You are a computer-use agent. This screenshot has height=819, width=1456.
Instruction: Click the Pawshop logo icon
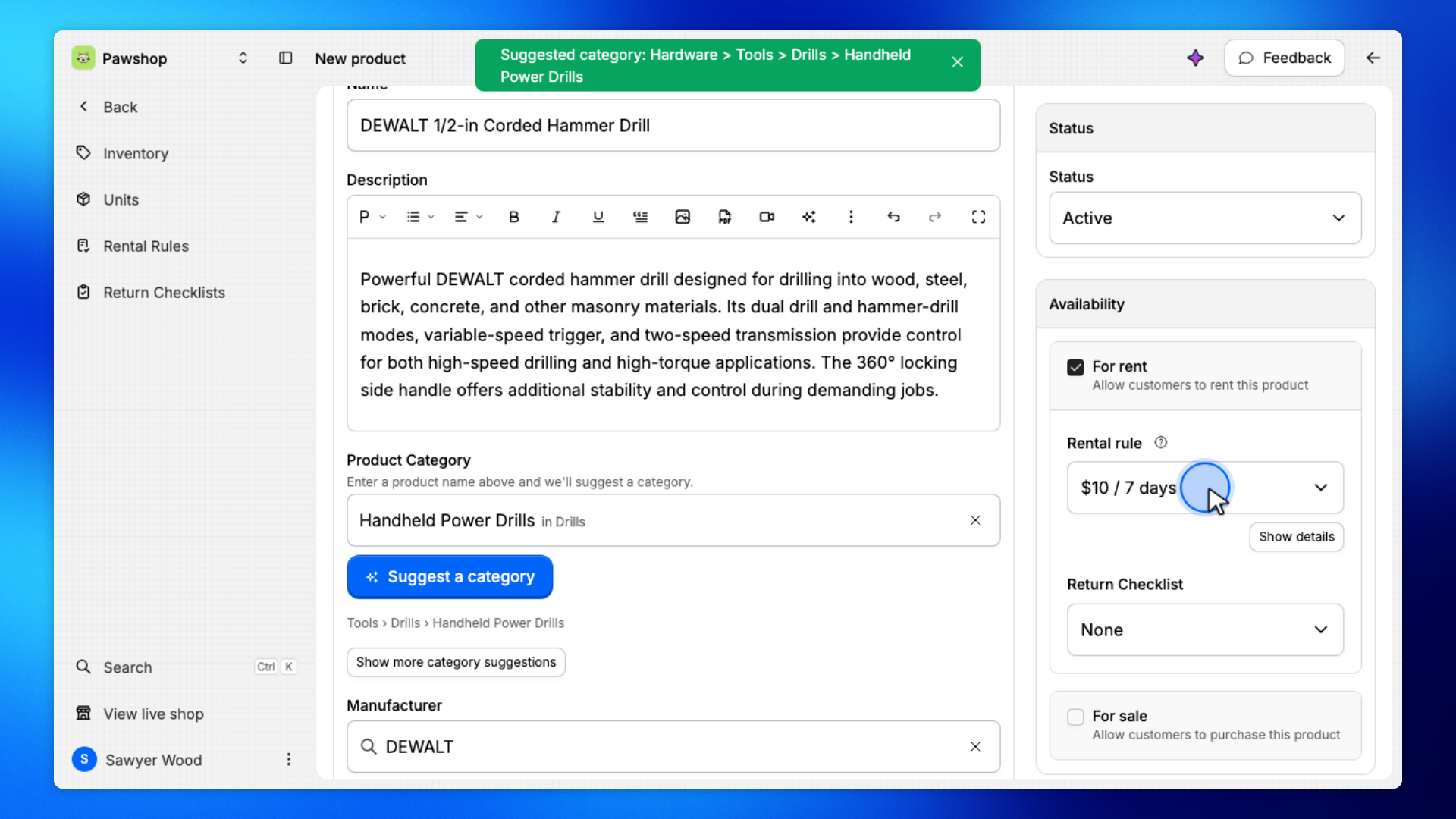83,58
